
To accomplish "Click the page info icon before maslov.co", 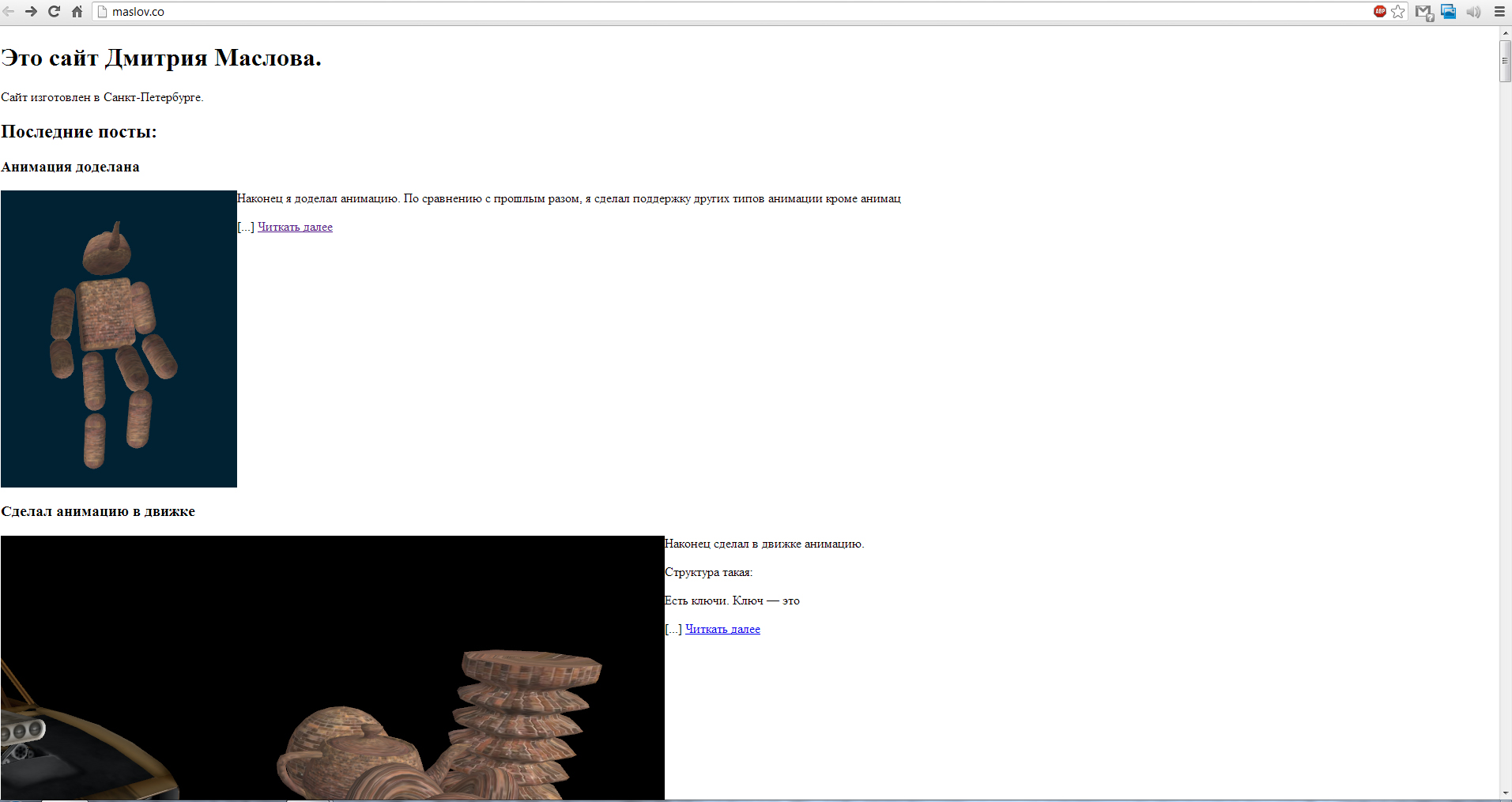I will click(x=102, y=12).
